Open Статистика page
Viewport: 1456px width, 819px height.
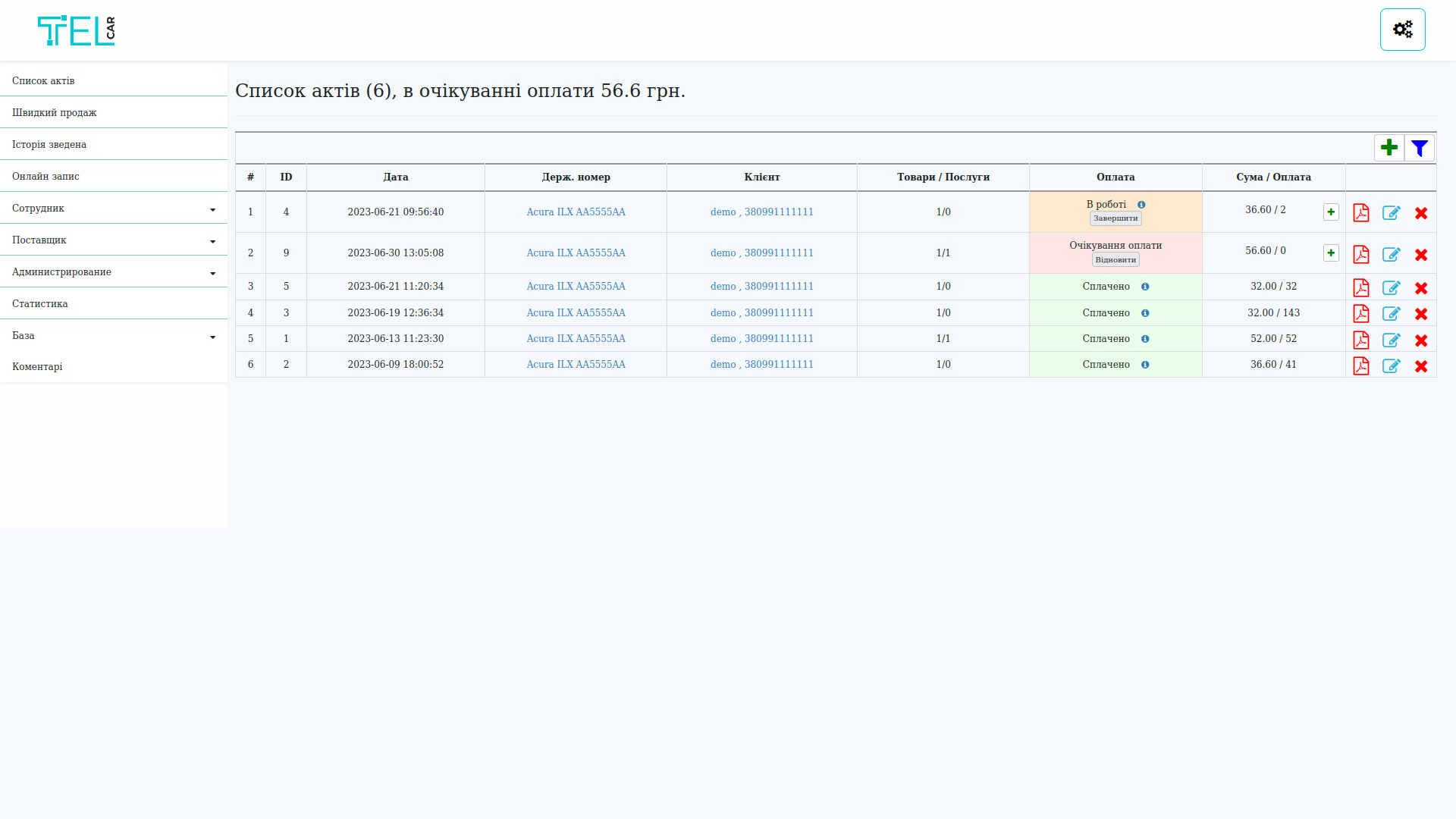[114, 303]
